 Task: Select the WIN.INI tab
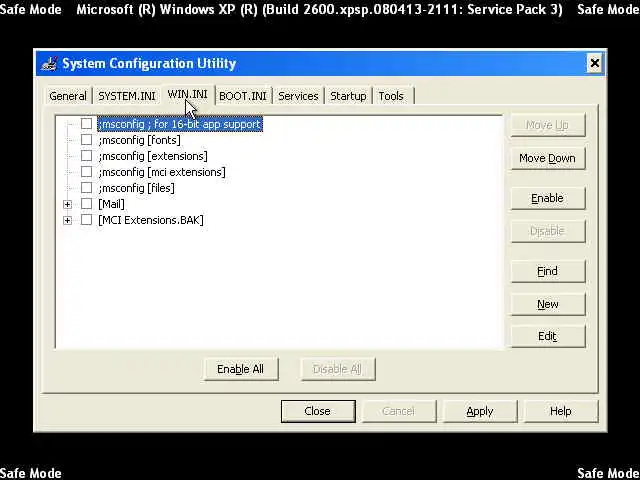pos(187,95)
